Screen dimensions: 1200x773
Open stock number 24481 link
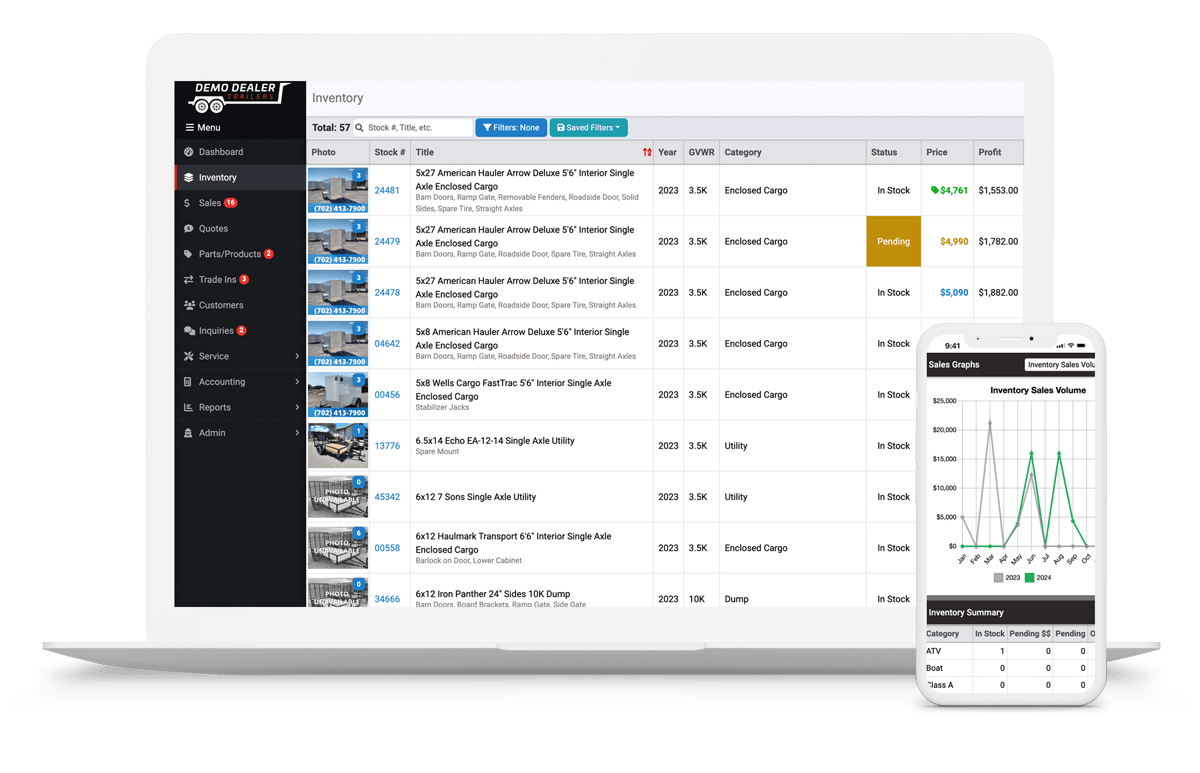tap(387, 190)
